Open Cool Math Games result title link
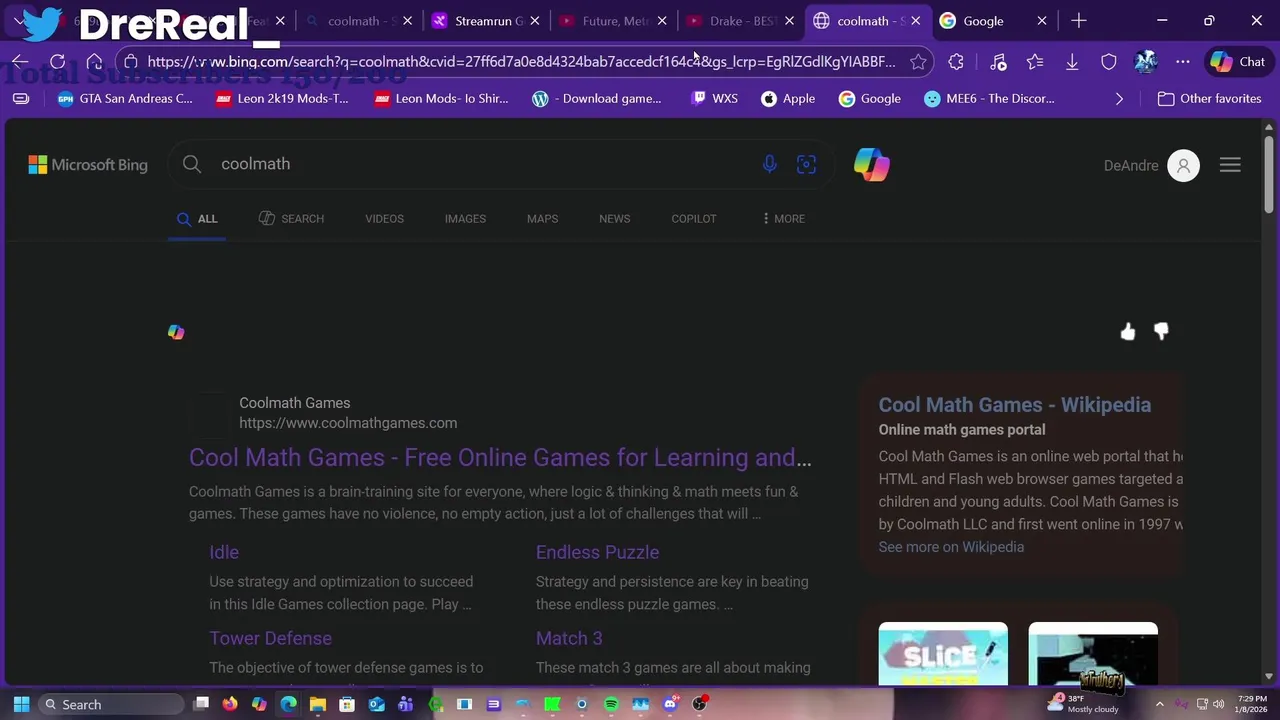This screenshot has height=720, width=1280. [500, 457]
